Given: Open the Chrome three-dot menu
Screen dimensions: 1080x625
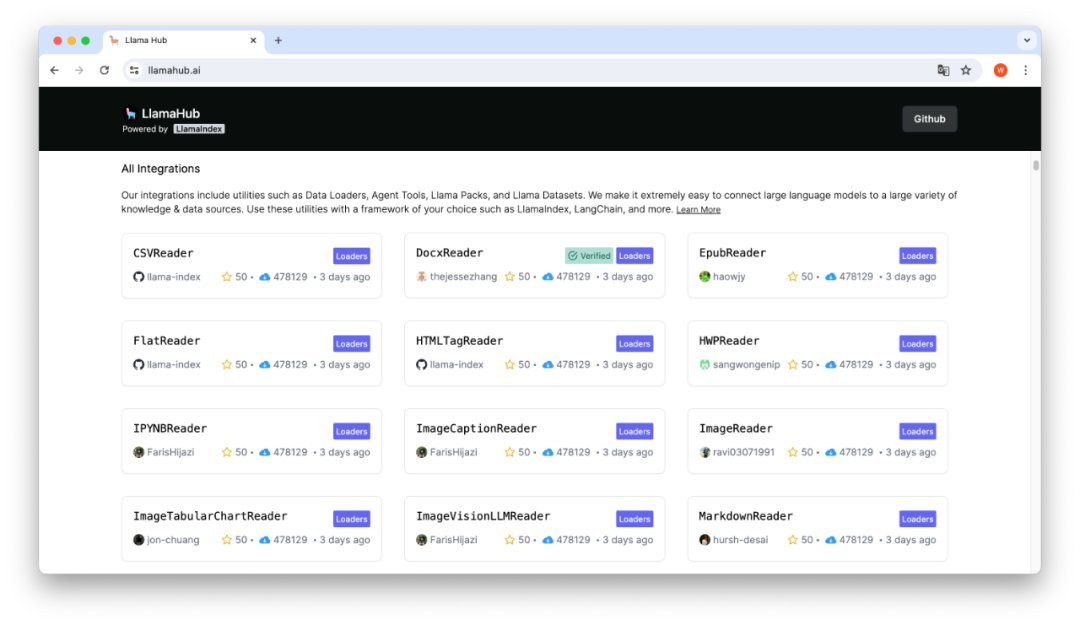Looking at the screenshot, I should tap(1026, 70).
